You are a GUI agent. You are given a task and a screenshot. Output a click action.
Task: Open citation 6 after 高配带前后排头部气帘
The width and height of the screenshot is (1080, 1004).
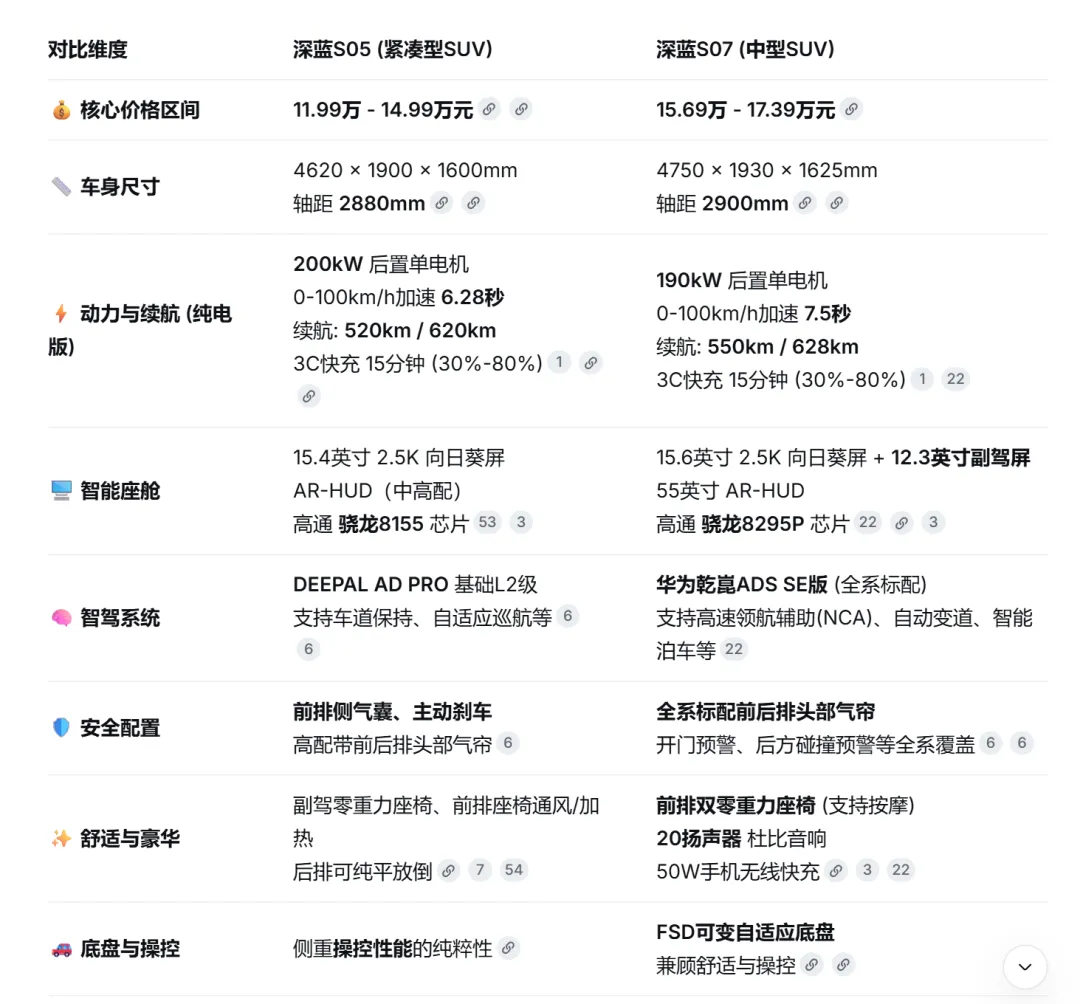click(x=508, y=742)
